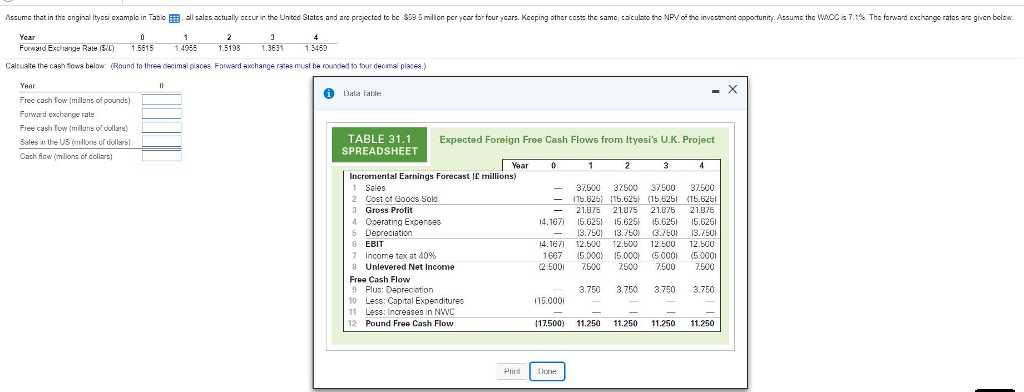Click the Gross Profit row label

pos(389,210)
